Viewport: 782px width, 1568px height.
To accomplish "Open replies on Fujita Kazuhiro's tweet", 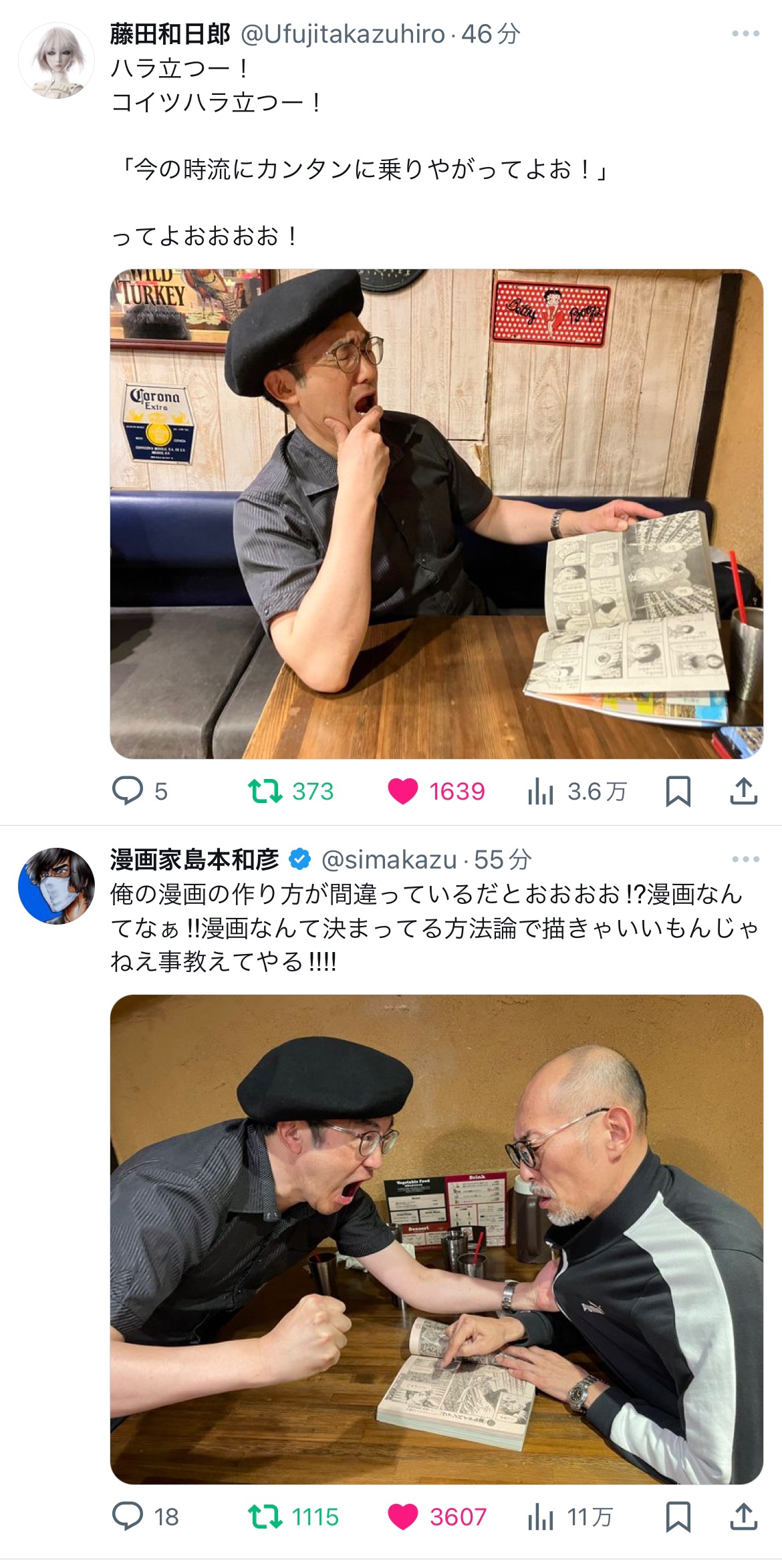I will pyautogui.click(x=140, y=791).
